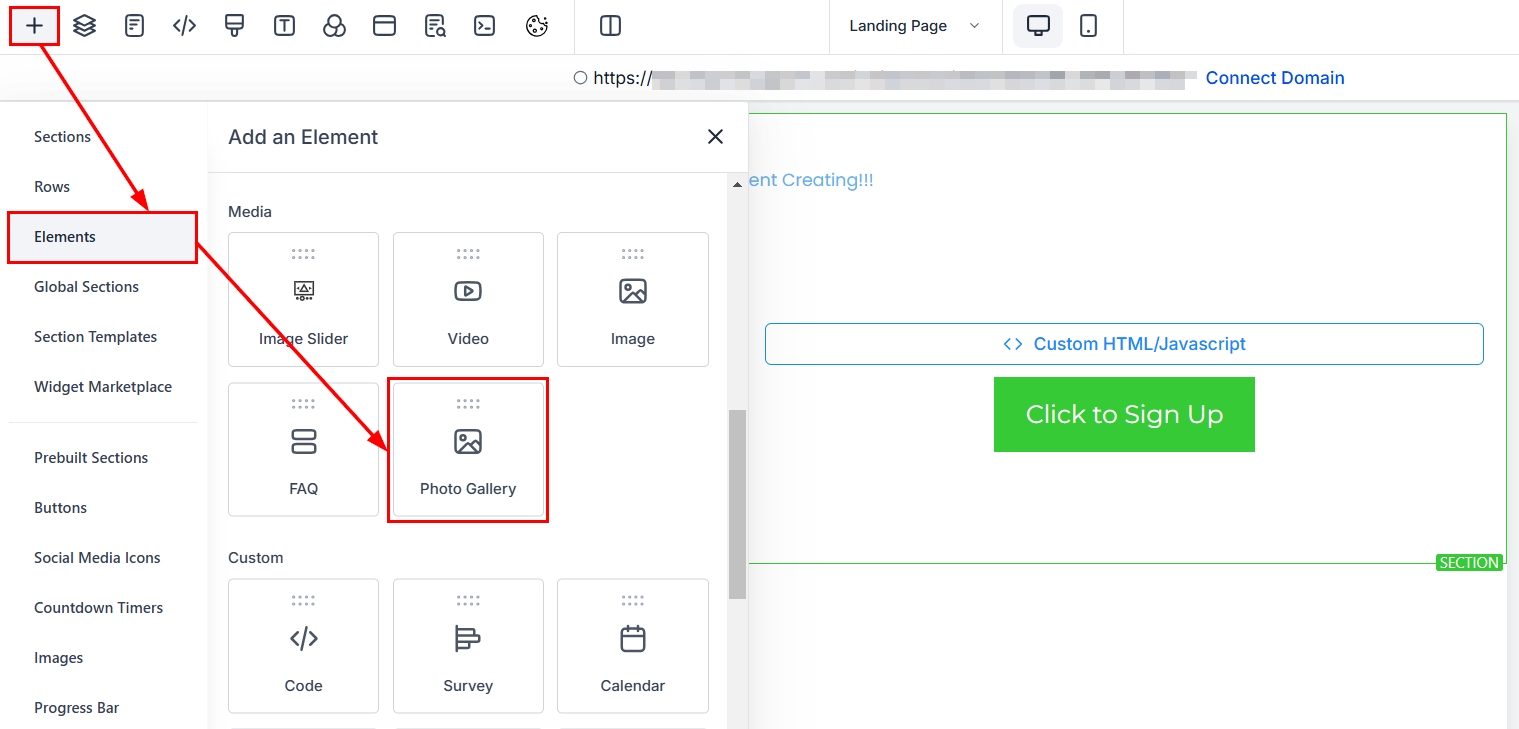Viewport: 1519px width, 729px height.
Task: Open Section Templates in left menu
Action: 95,337
